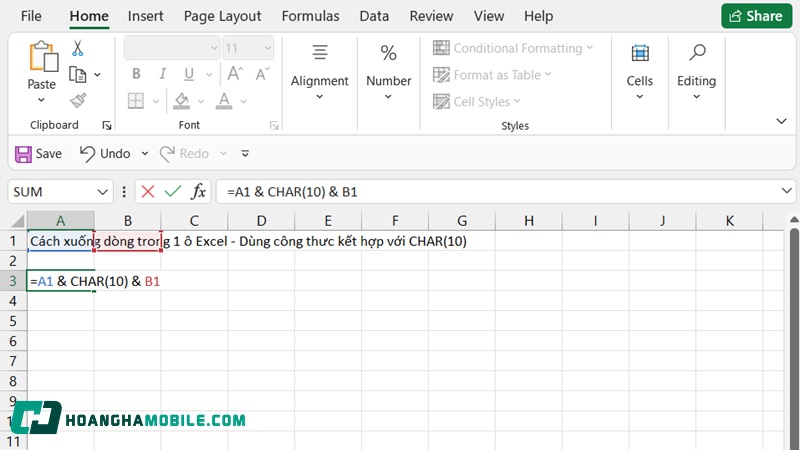Screen dimensions: 800x450
Task: Click Increase Font Size icon
Action: pos(235,74)
